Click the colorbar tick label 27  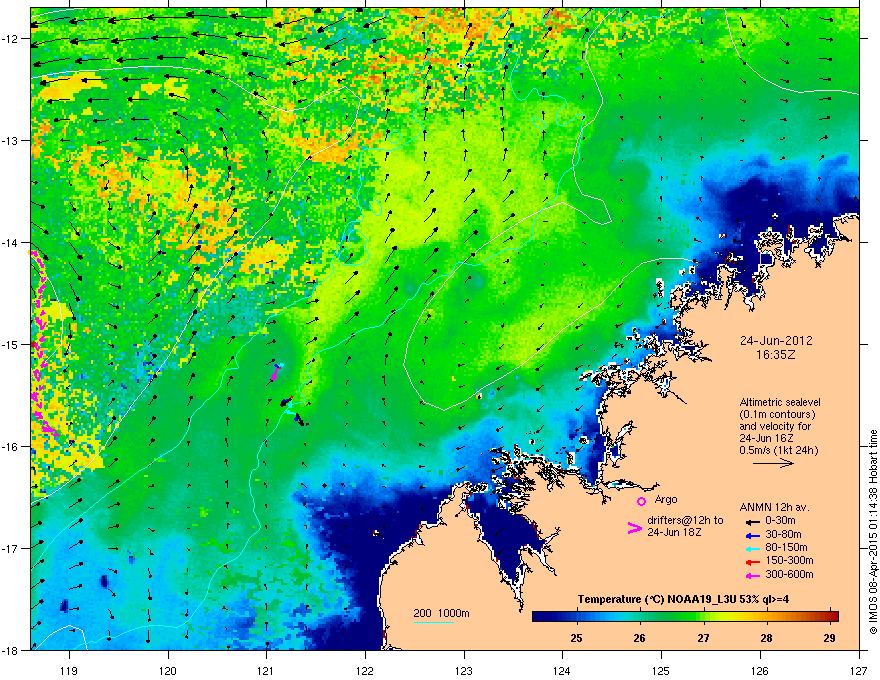(703, 638)
